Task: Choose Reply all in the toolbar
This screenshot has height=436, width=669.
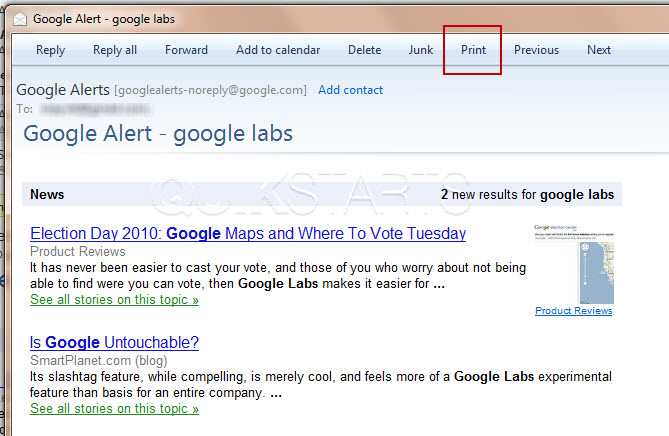Action: tap(115, 50)
